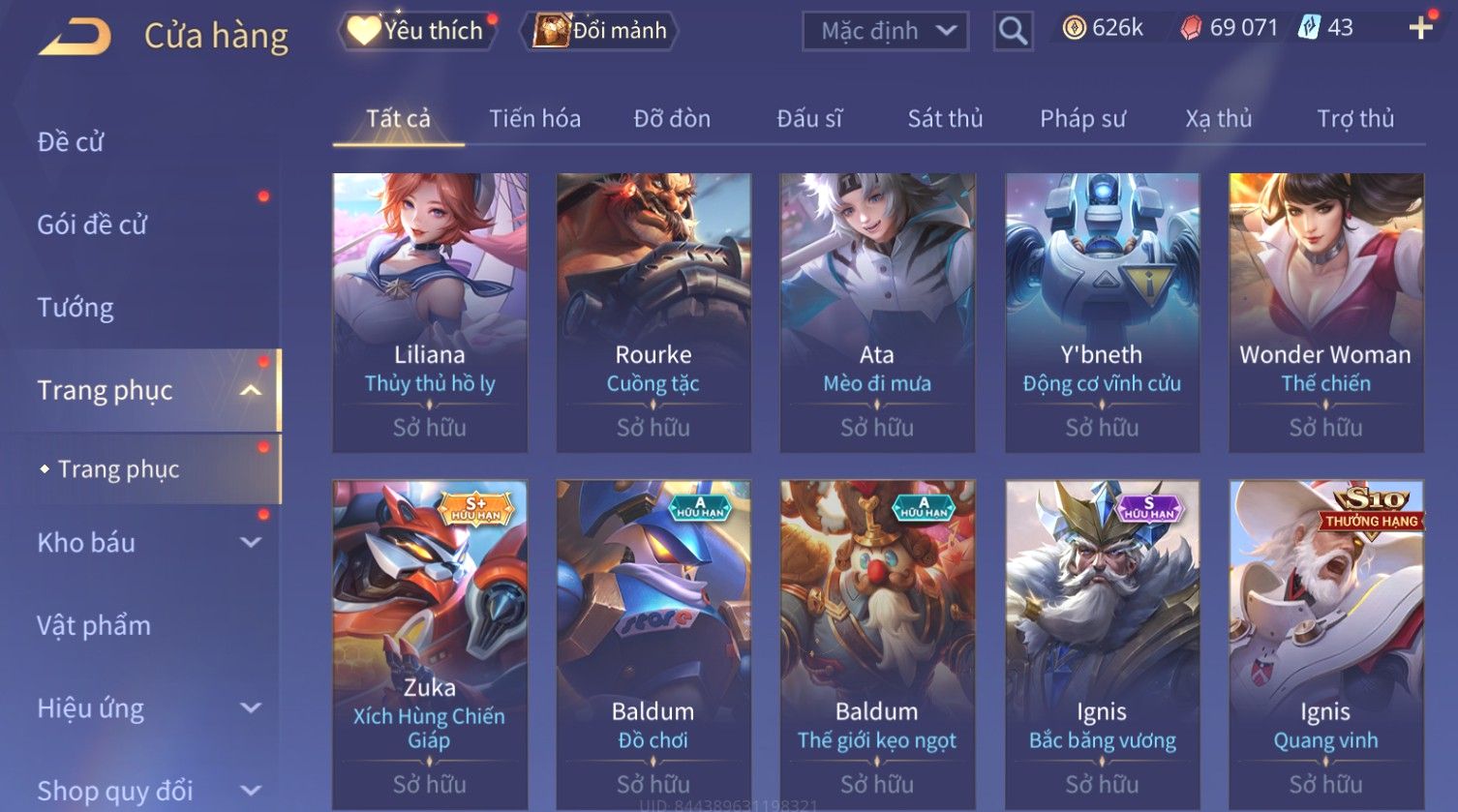Click the gold coin icon showing 626k
Screen dimensions: 1458x812
[x=1074, y=28]
